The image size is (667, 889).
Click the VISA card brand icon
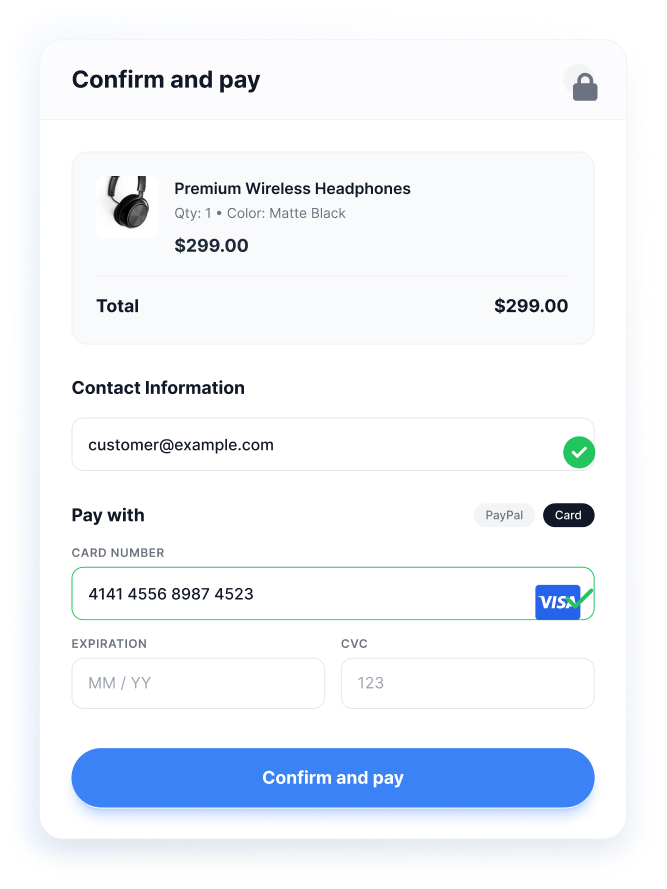[x=558, y=602]
